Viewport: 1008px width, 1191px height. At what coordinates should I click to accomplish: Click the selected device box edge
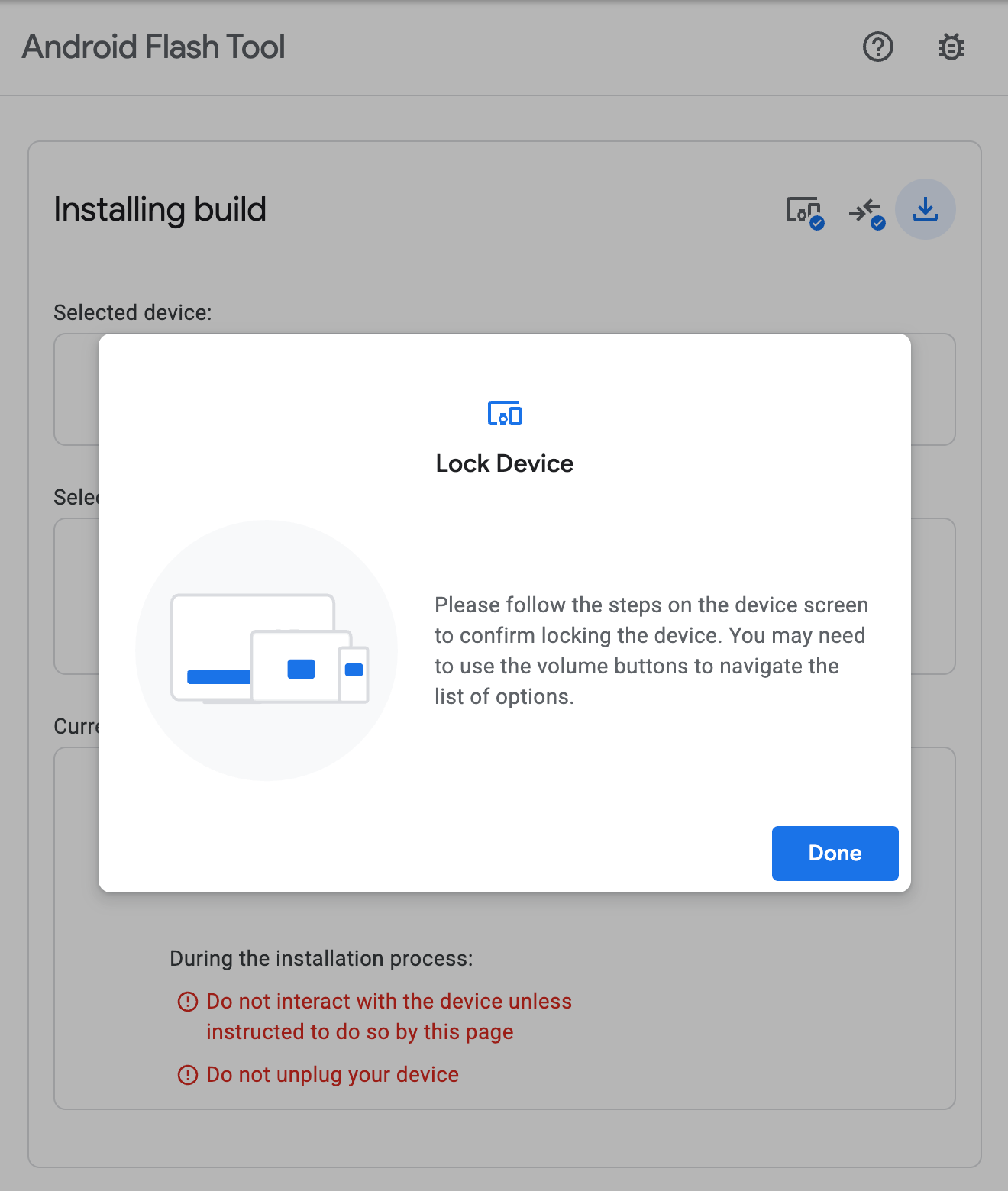click(x=933, y=389)
